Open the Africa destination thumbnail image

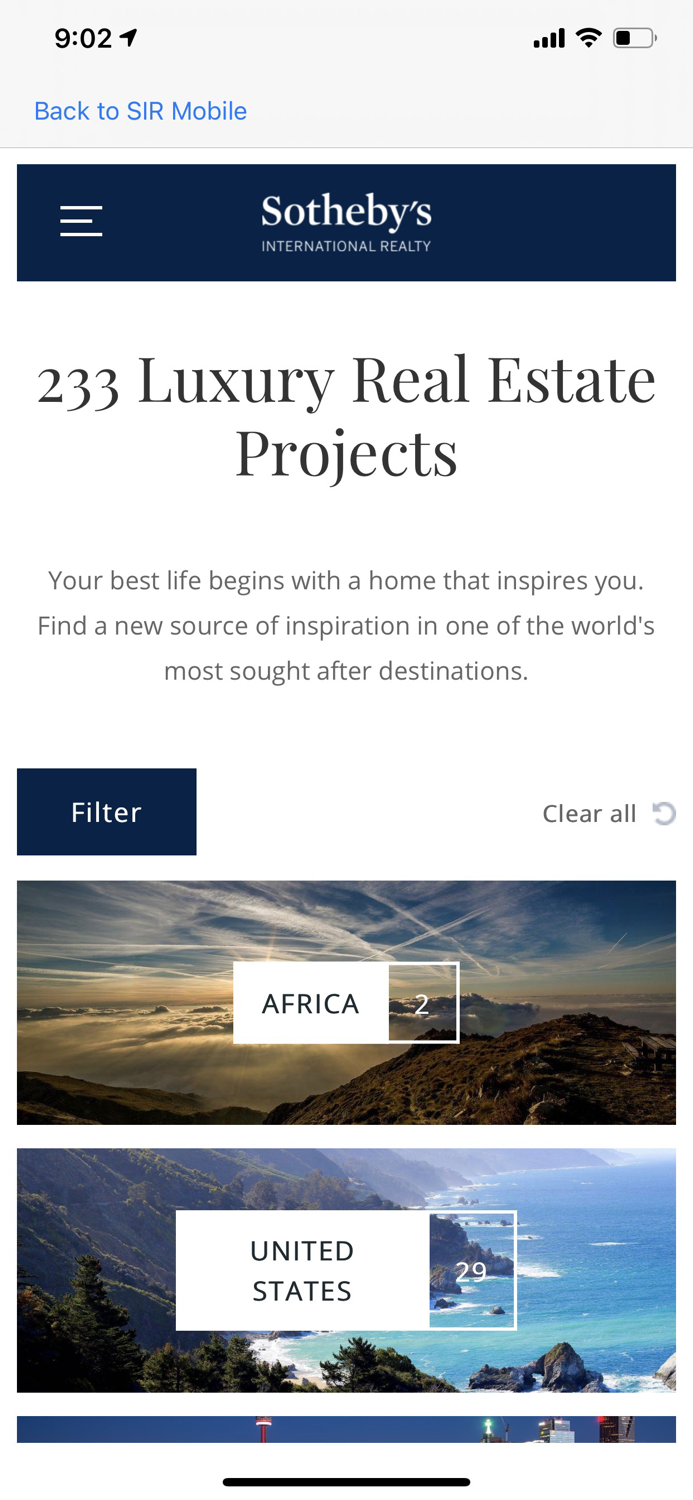pyautogui.click(x=346, y=1002)
